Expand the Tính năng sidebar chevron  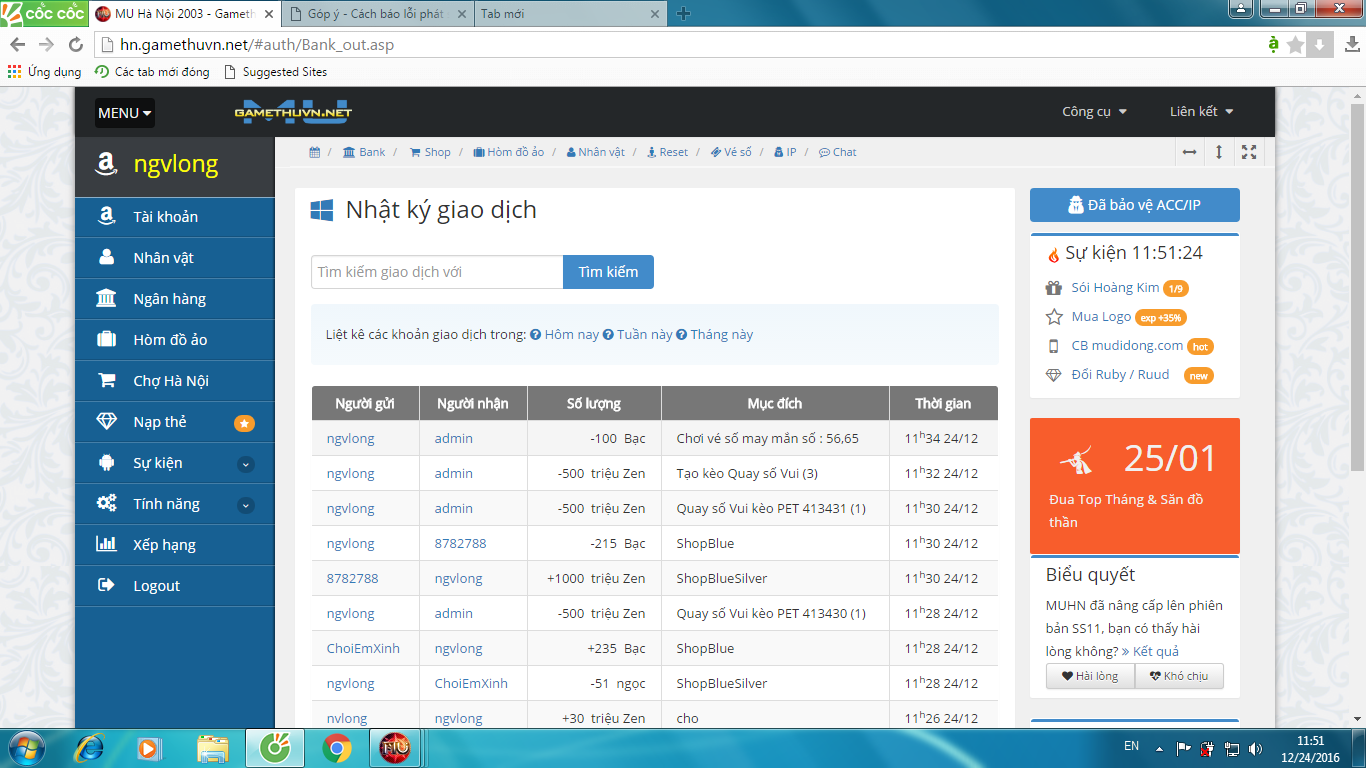(x=246, y=505)
